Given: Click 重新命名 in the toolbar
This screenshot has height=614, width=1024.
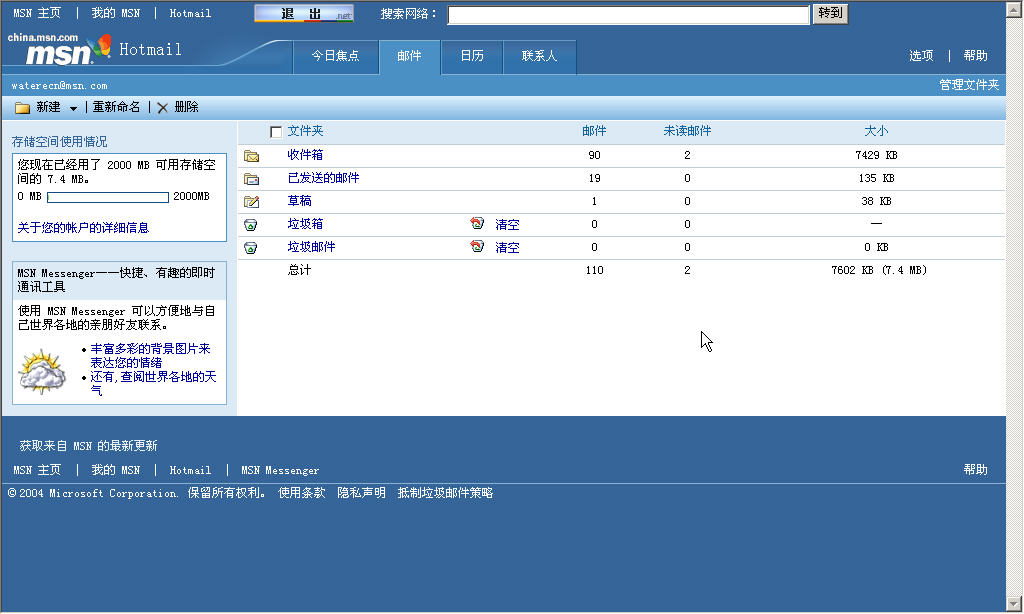Looking at the screenshot, I should pyautogui.click(x=116, y=107).
